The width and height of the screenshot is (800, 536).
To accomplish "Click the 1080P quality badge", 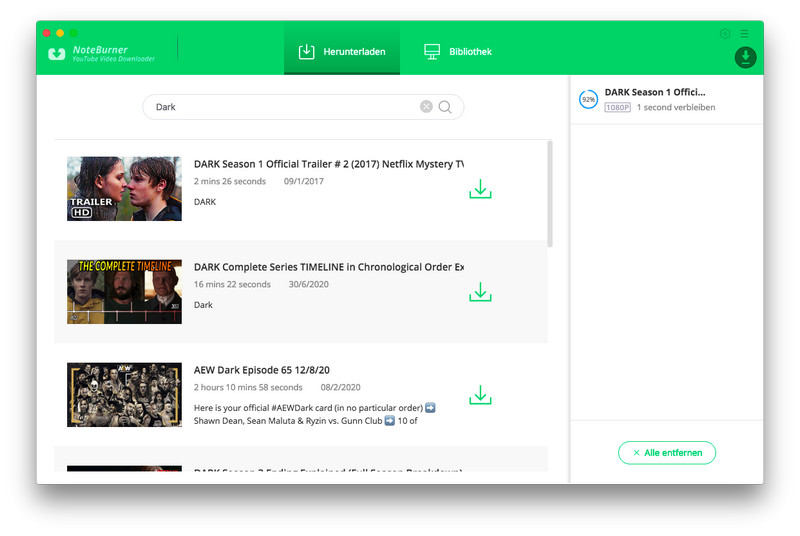I will 617,107.
